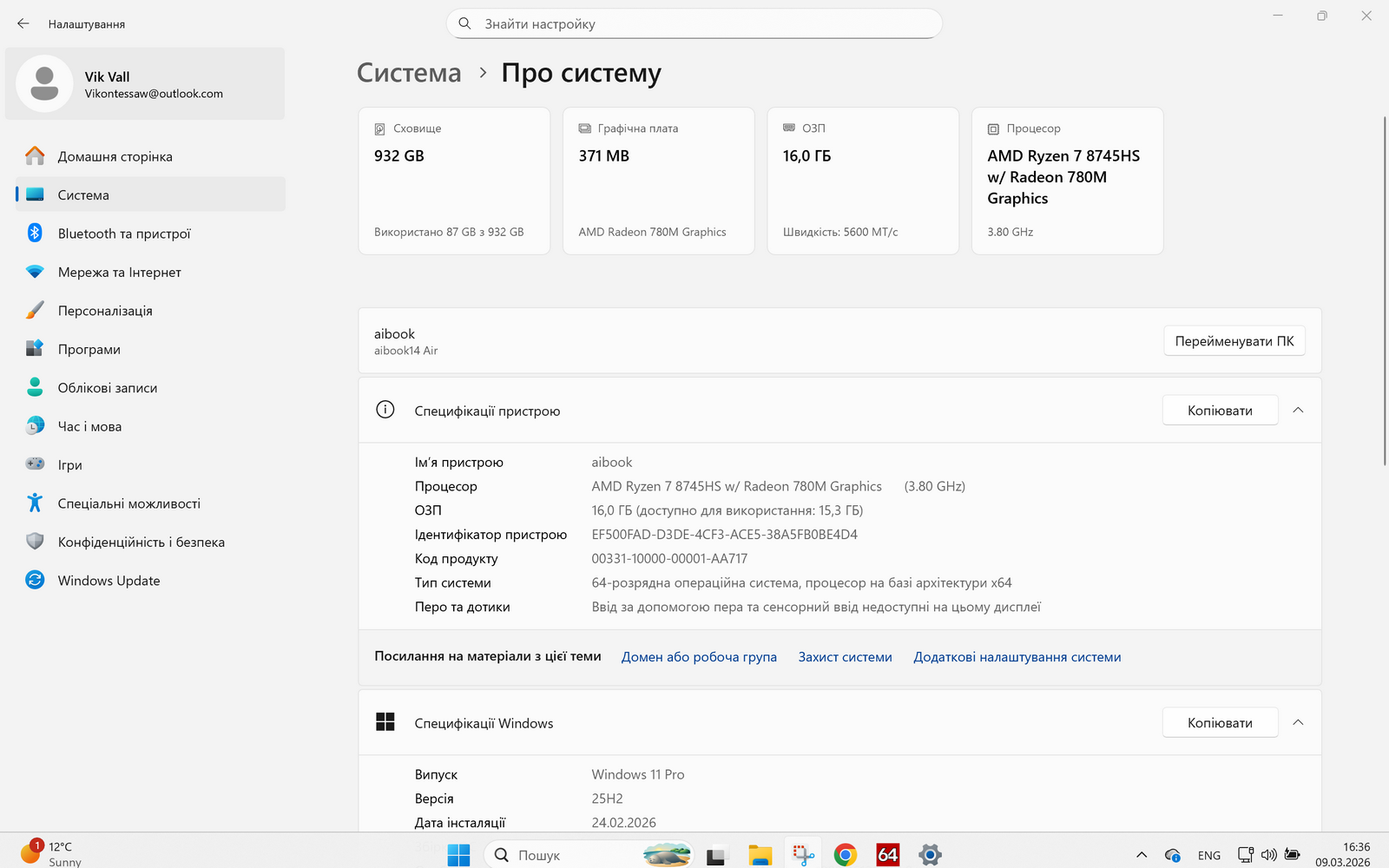
Task: Select Спеціальні можливості in sidebar
Action: pos(128,503)
